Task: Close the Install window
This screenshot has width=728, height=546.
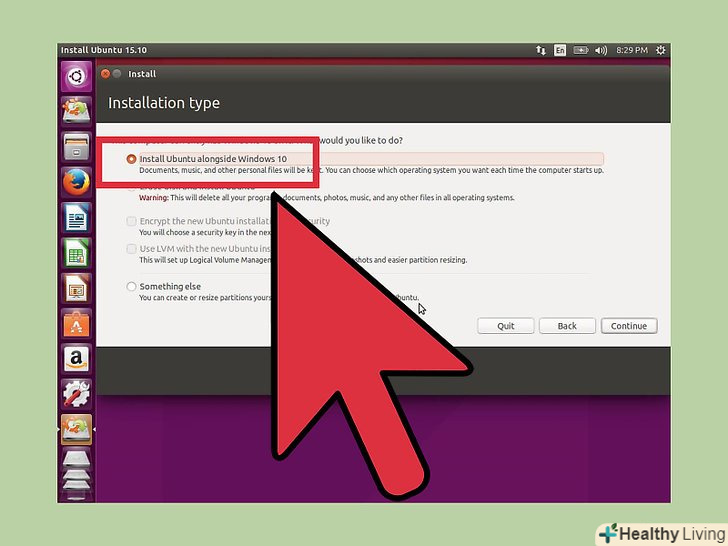Action: (105, 74)
